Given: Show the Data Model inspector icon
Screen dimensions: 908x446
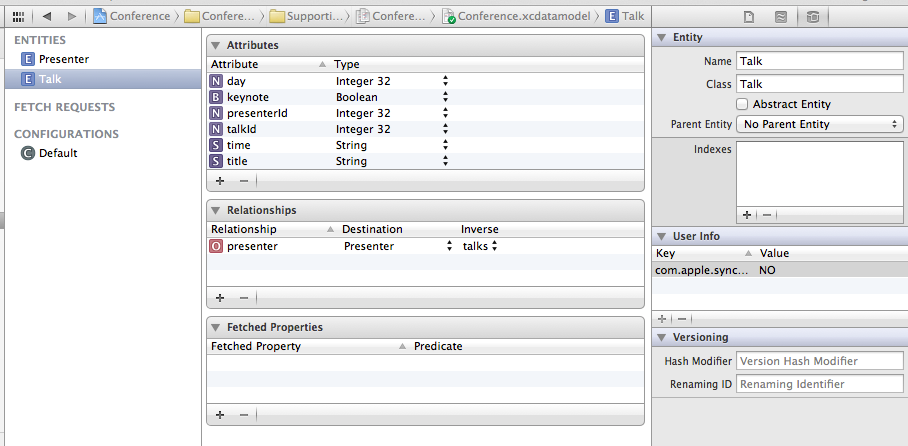Looking at the screenshot, I should point(812,17).
